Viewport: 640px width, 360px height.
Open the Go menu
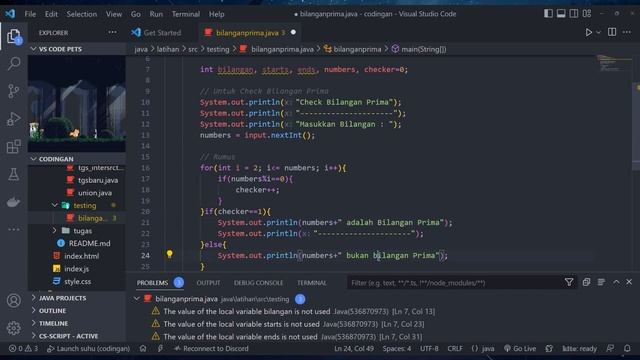tap(136, 14)
